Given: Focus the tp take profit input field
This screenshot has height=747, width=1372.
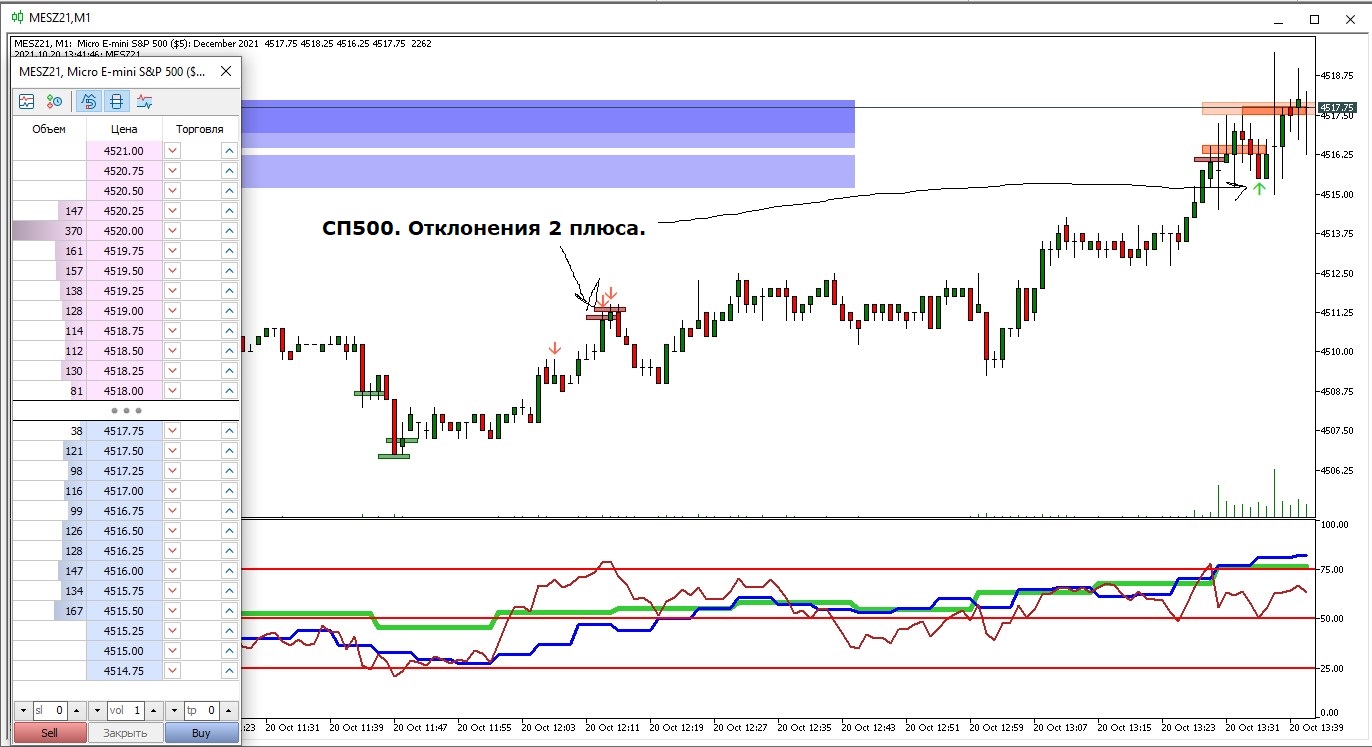Looking at the screenshot, I should [201, 711].
